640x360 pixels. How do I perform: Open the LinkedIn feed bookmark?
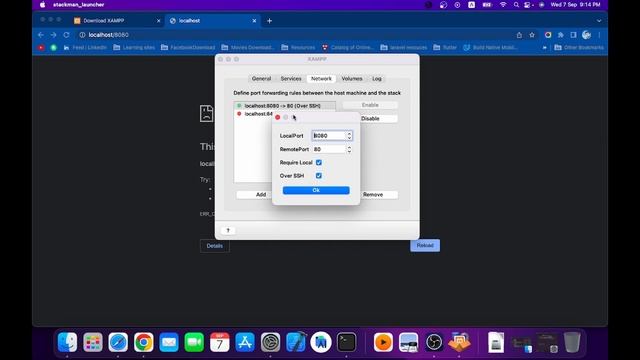(x=85, y=48)
